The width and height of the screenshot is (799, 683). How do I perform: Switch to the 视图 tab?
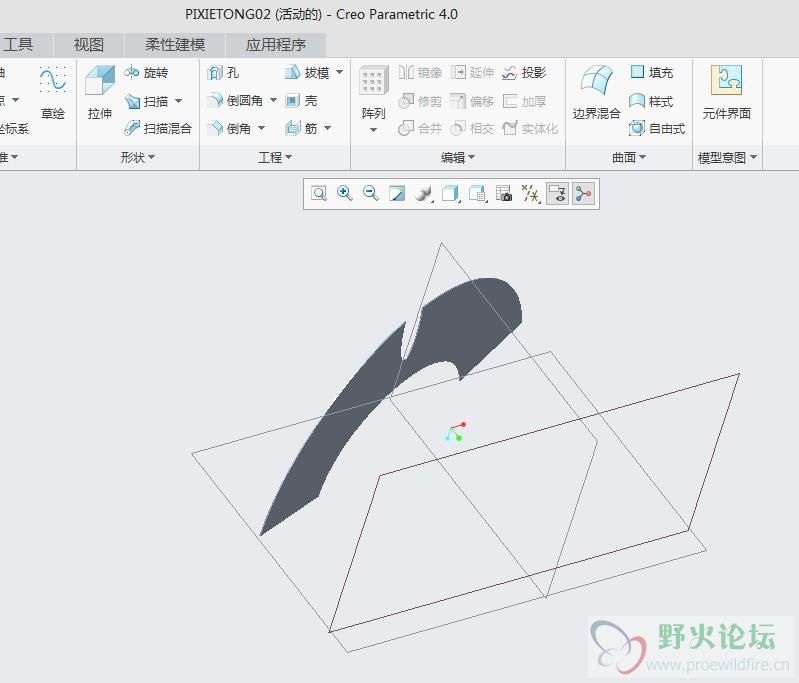[x=89, y=45]
